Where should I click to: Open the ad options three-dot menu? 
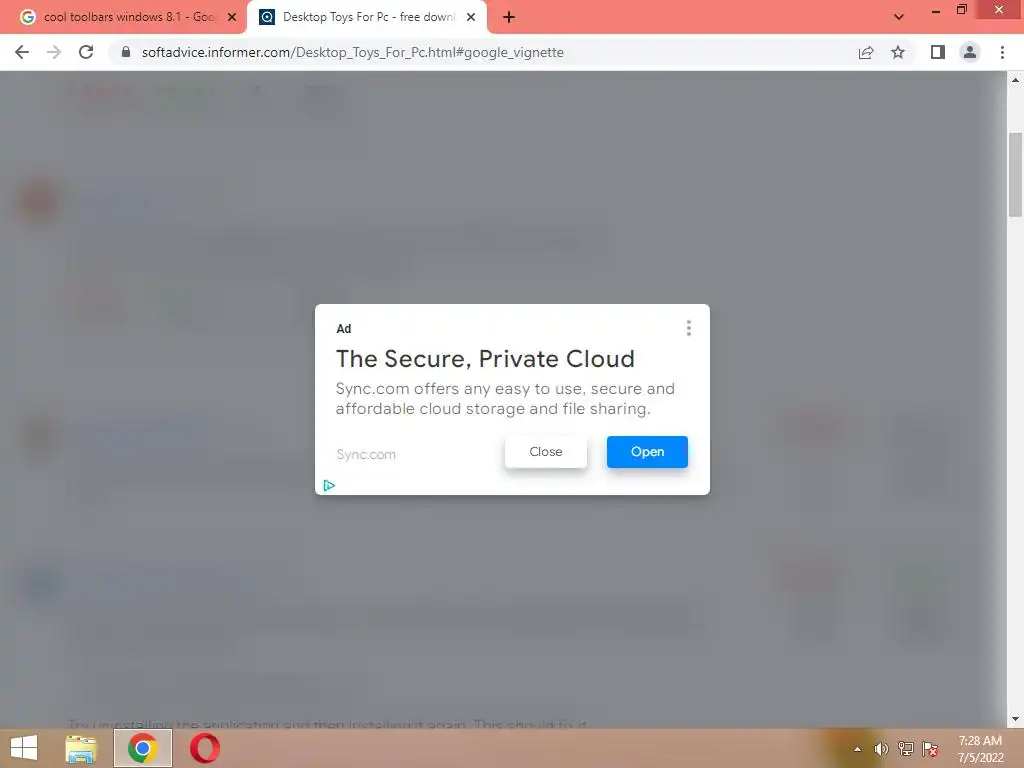coord(688,328)
